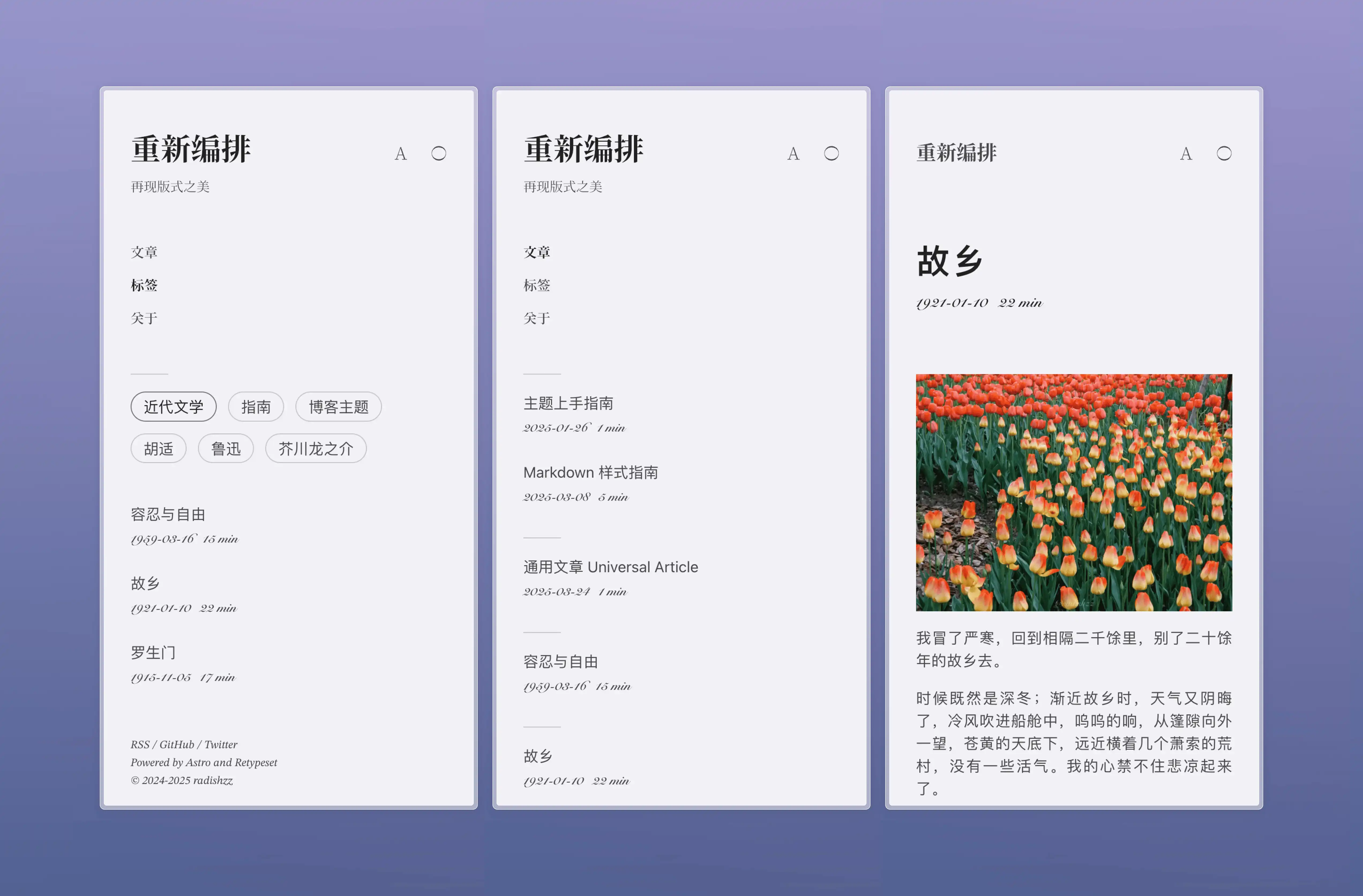
Task: Open the 通用文章 Universal Article post
Action: pos(611,567)
